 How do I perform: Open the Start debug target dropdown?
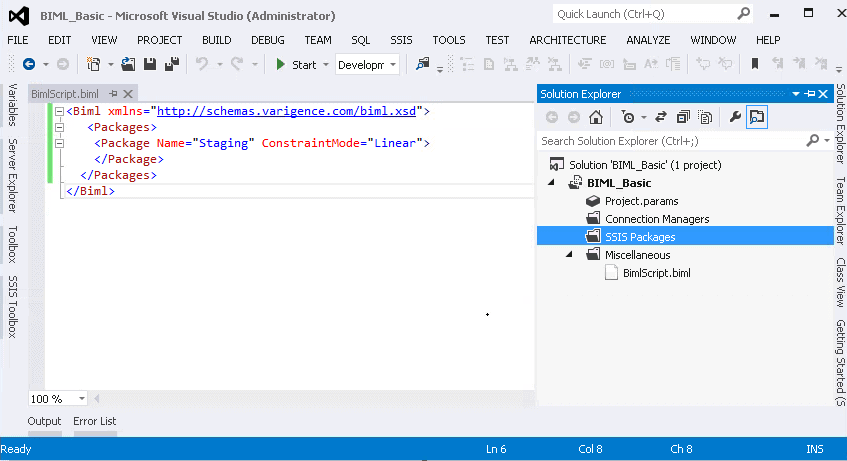pyautogui.click(x=326, y=65)
